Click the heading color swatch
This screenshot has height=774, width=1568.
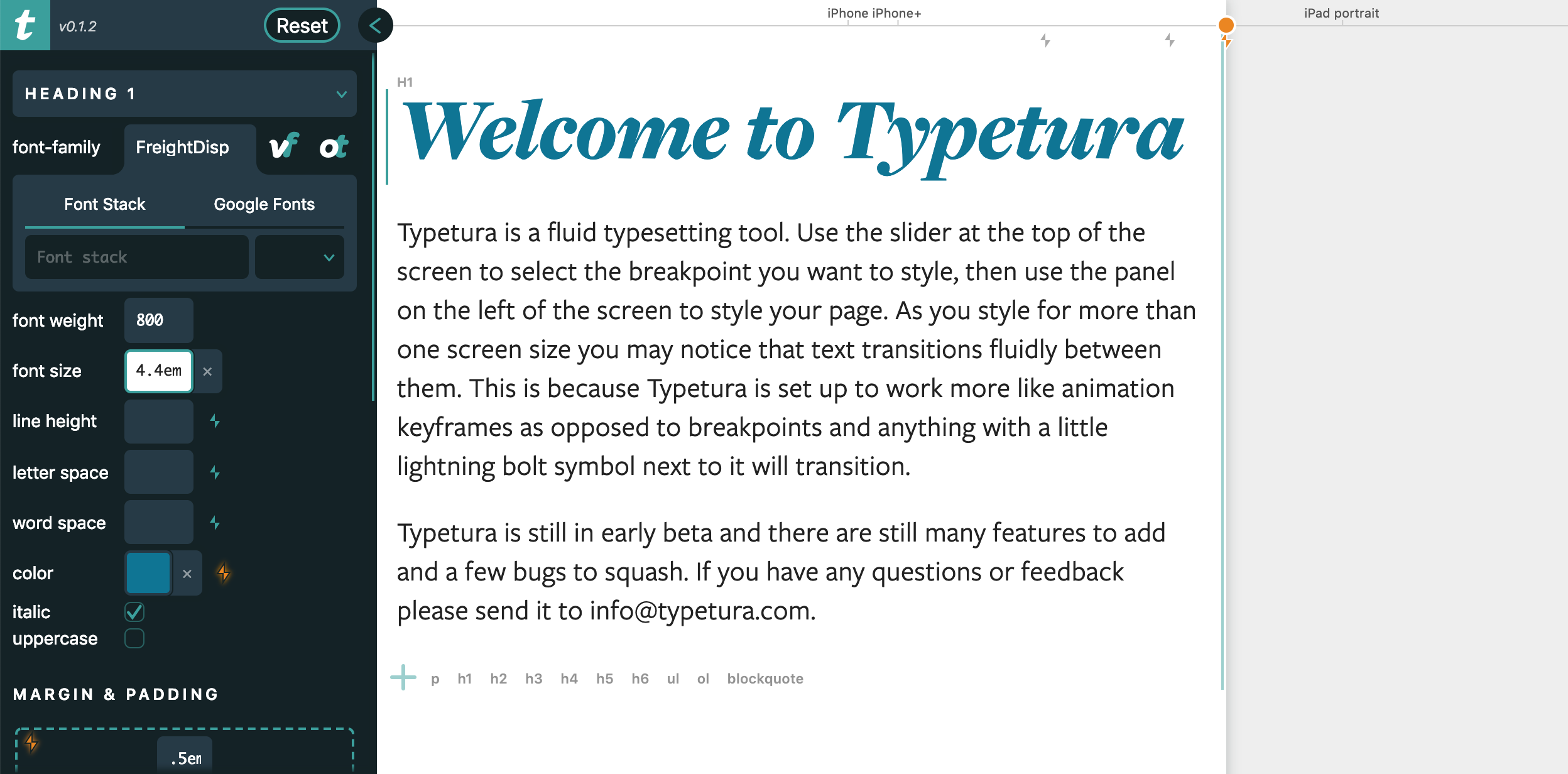pyautogui.click(x=148, y=572)
